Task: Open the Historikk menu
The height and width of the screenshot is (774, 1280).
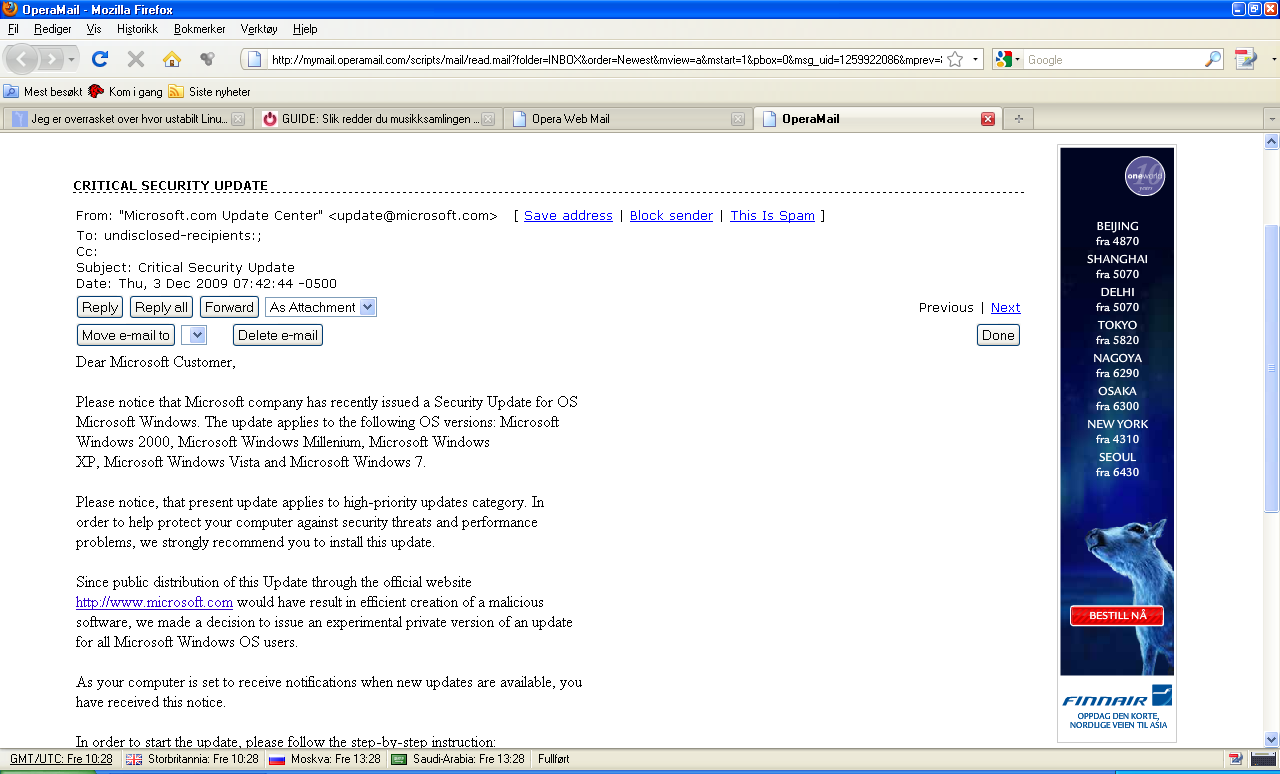Action: coord(137,29)
